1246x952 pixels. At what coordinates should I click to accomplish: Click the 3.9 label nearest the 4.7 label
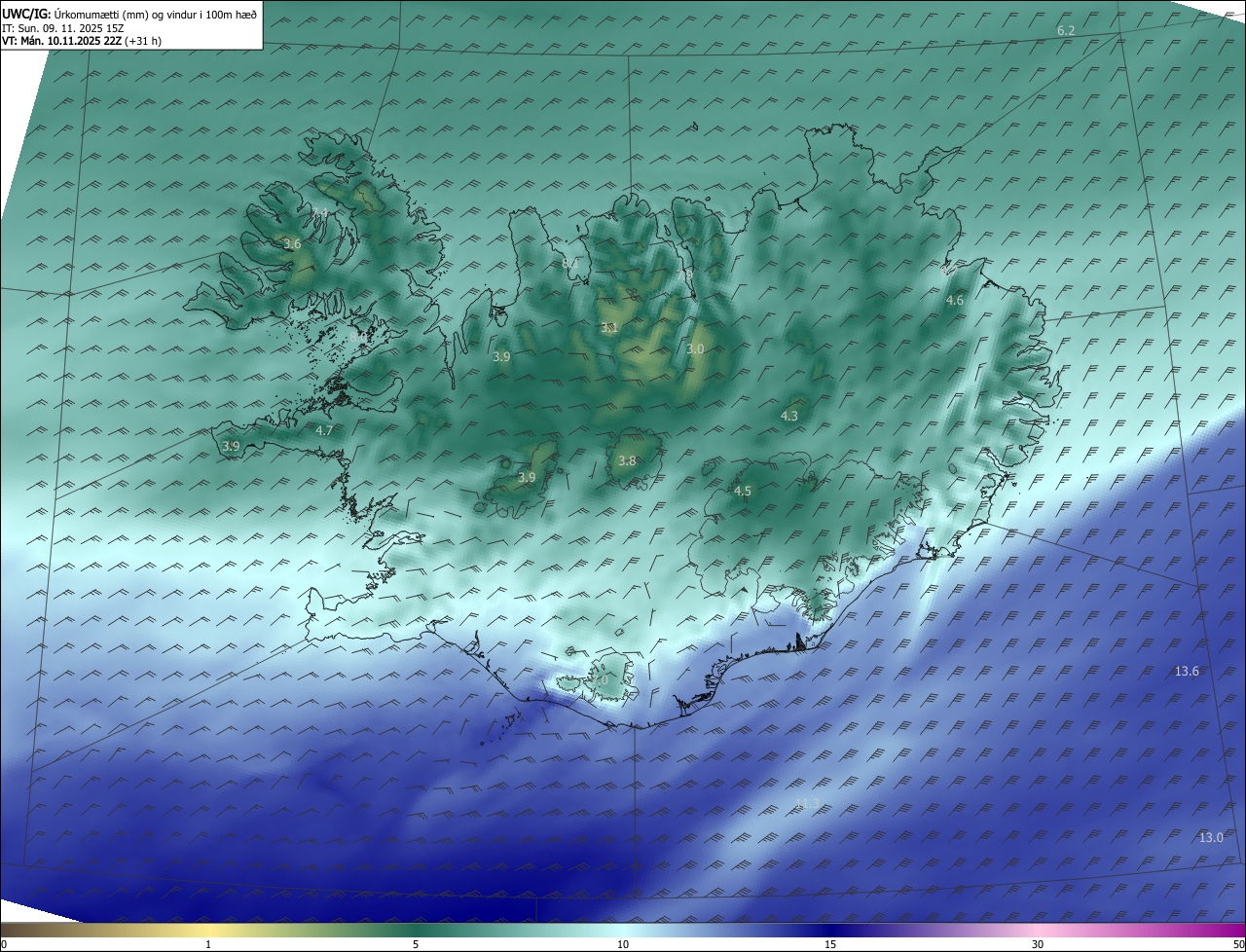point(231,446)
